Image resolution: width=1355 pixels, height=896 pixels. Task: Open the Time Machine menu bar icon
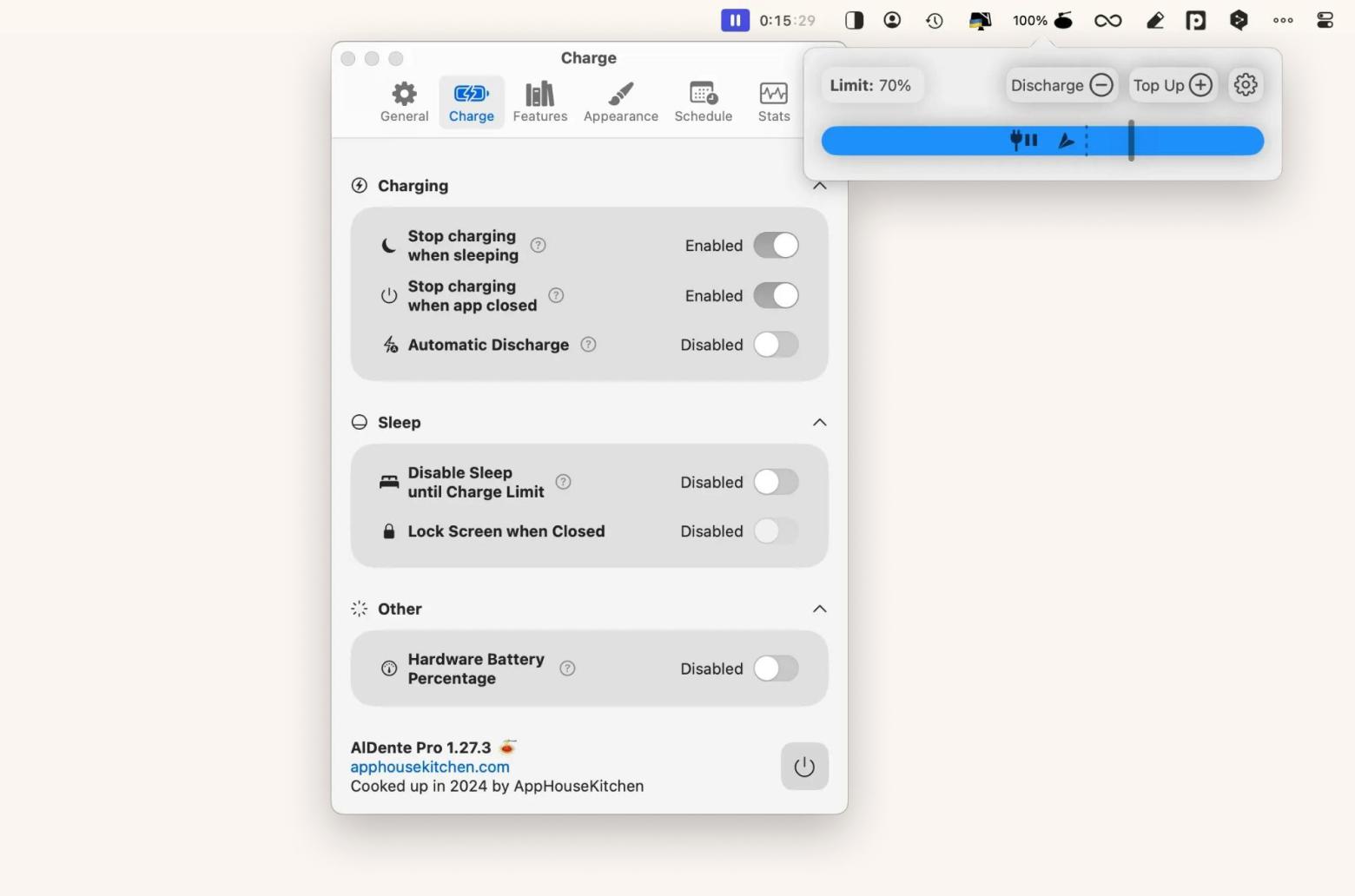coord(935,20)
